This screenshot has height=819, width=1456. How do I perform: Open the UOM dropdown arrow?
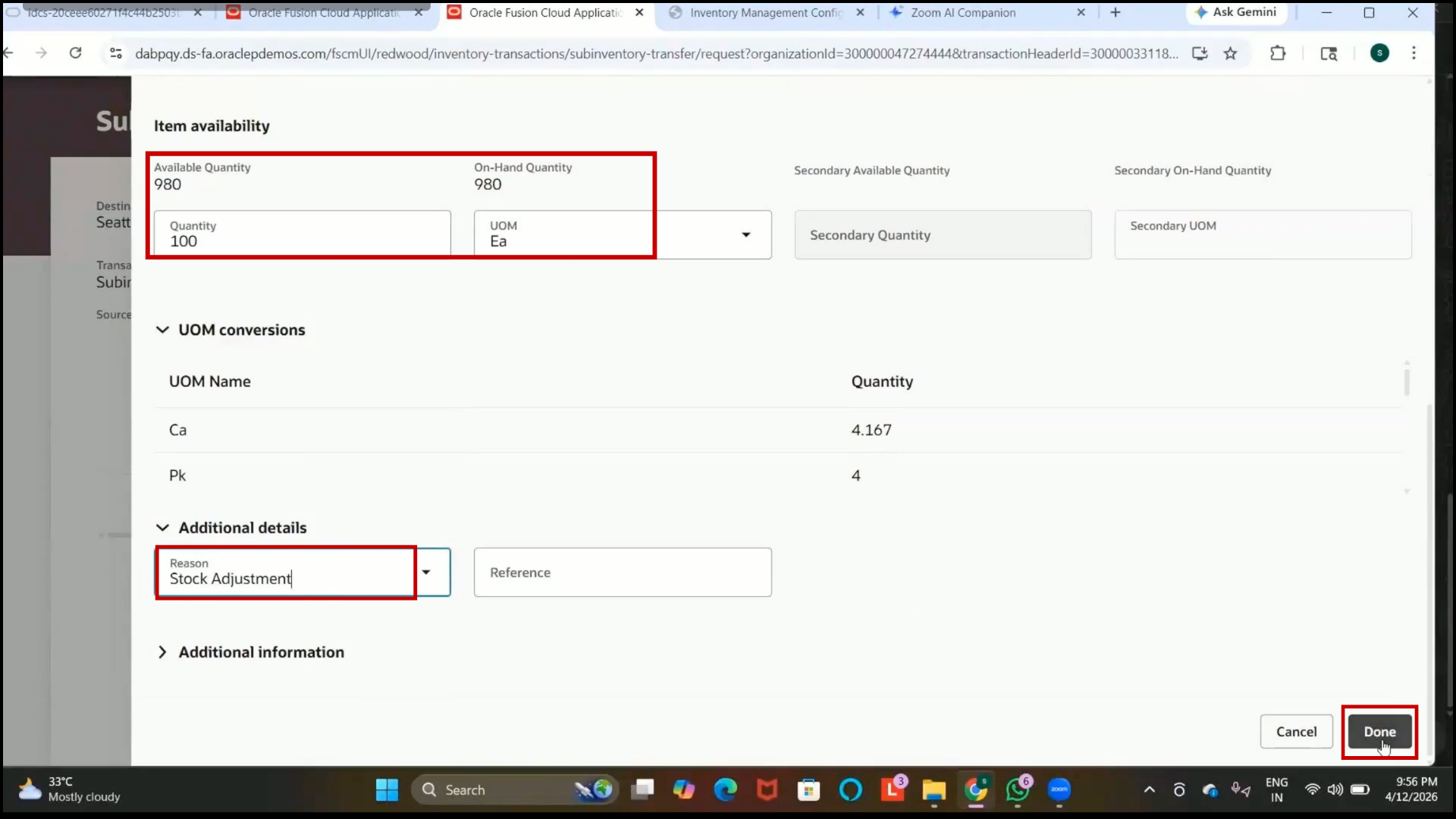[x=746, y=235]
